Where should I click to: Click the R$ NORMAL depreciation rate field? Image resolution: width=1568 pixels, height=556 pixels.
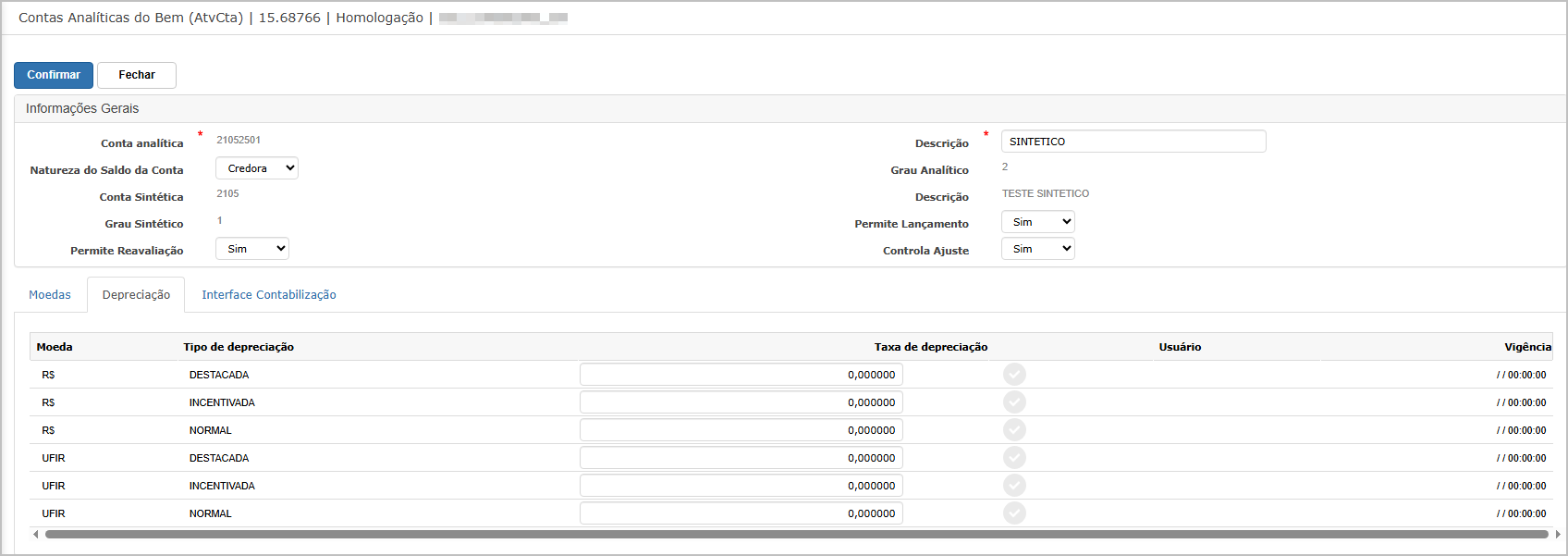point(741,430)
